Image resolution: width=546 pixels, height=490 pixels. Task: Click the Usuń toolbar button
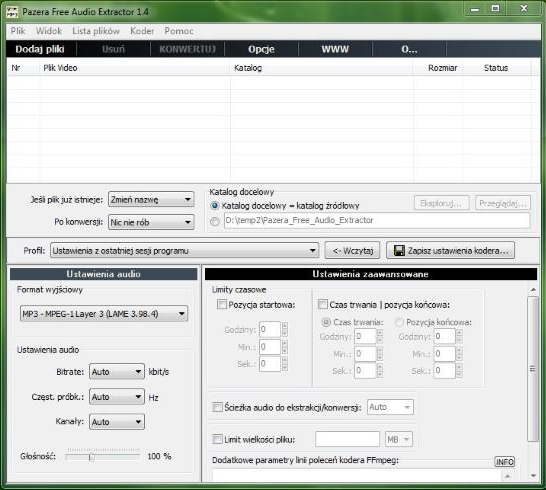pos(113,49)
